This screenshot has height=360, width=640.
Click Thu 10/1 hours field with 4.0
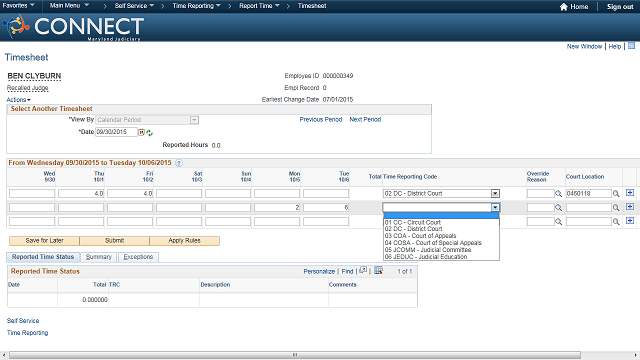click(x=81, y=193)
